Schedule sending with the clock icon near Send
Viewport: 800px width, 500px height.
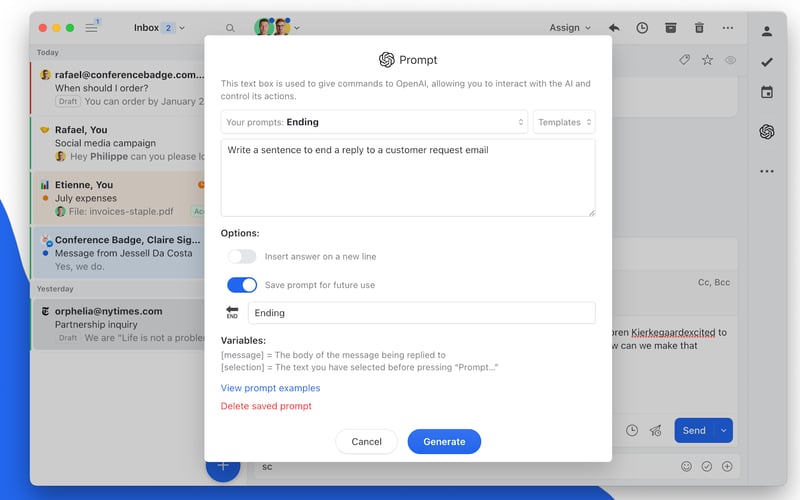click(x=632, y=431)
